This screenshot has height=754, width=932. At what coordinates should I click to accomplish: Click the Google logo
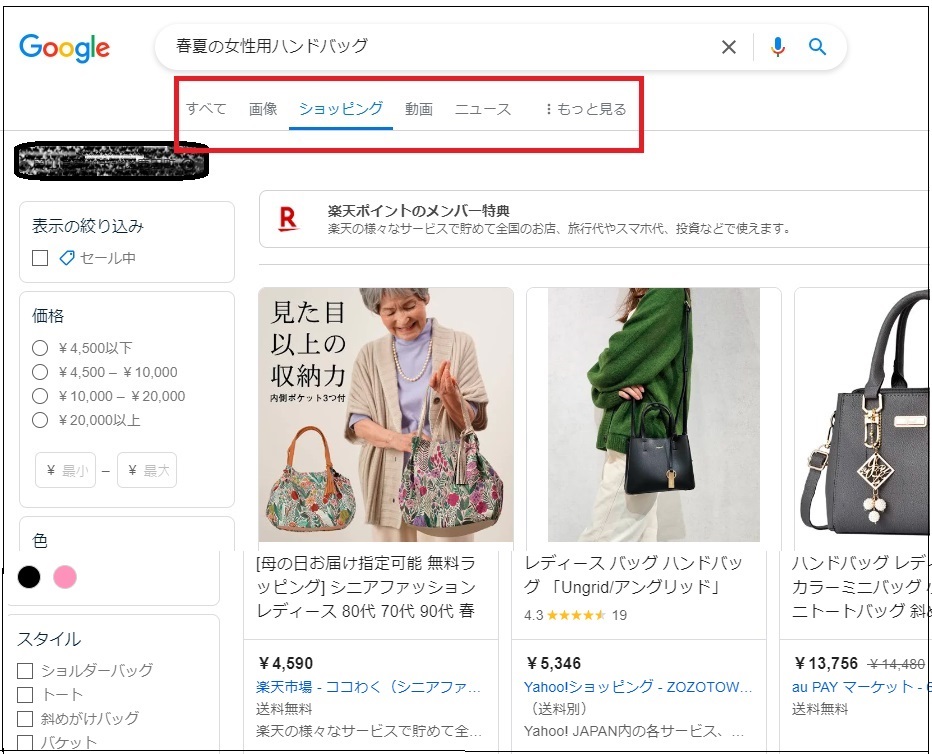click(x=64, y=48)
